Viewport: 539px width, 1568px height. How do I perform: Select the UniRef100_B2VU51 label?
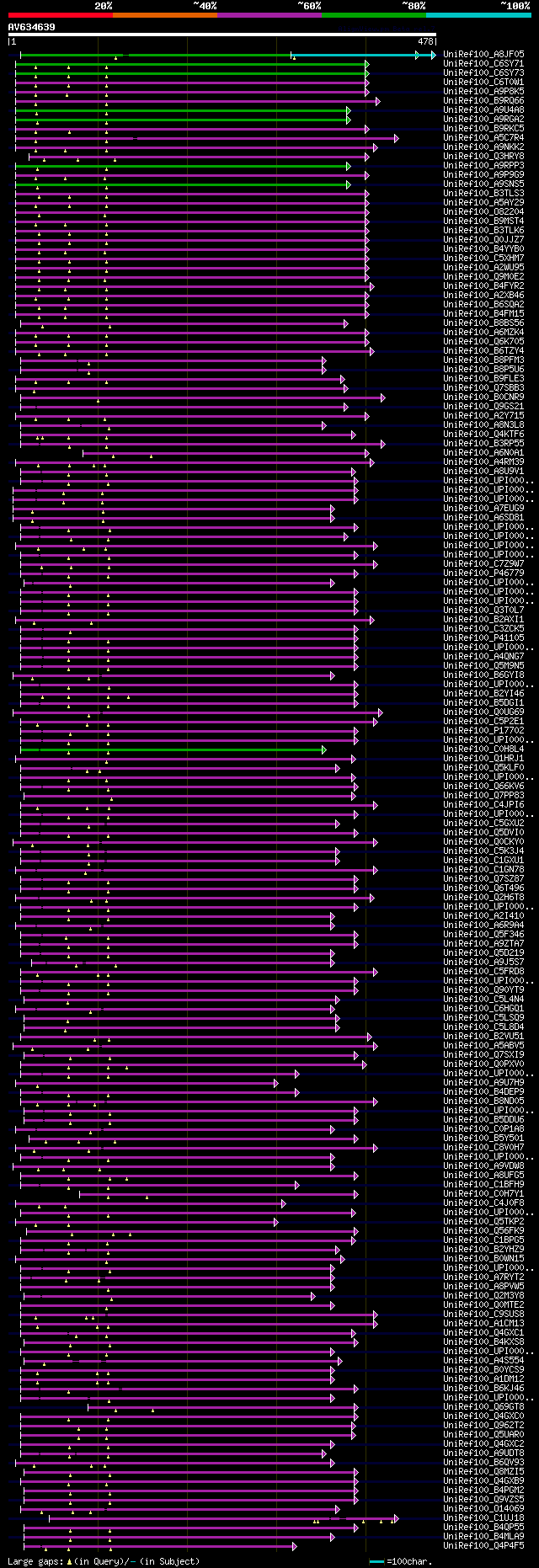[483, 1036]
